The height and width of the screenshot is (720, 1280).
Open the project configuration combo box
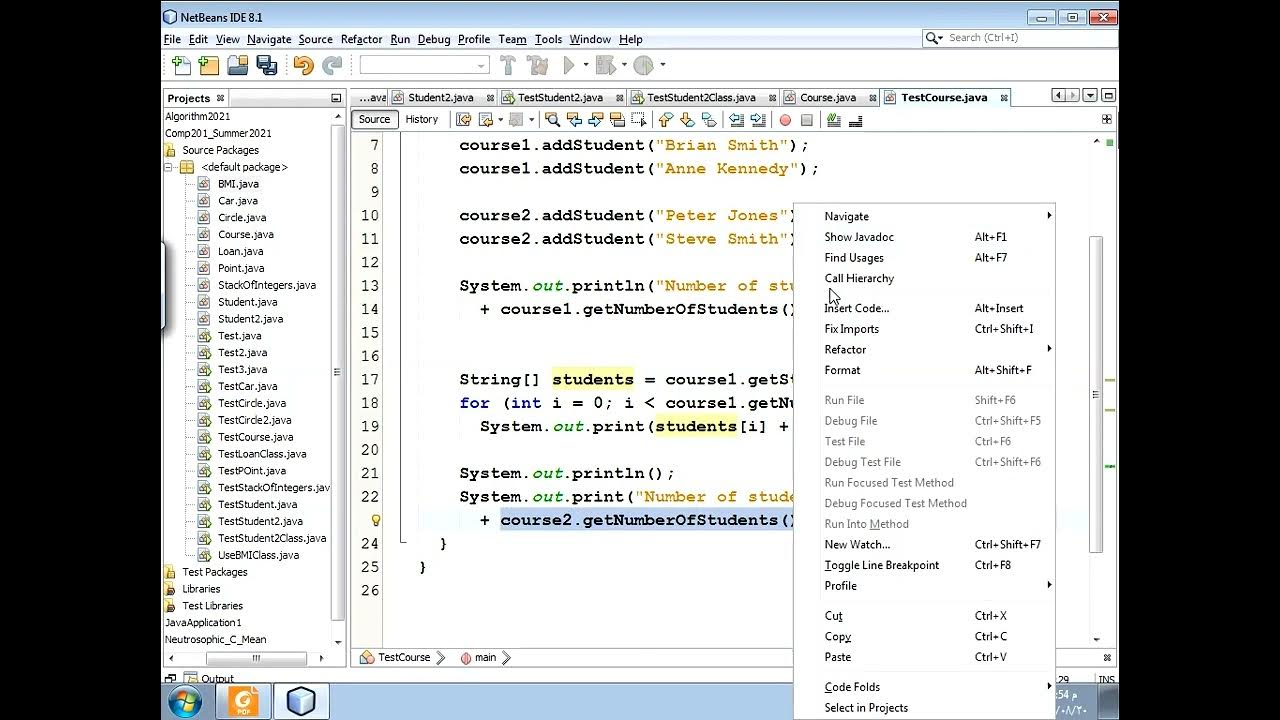[x=425, y=65]
